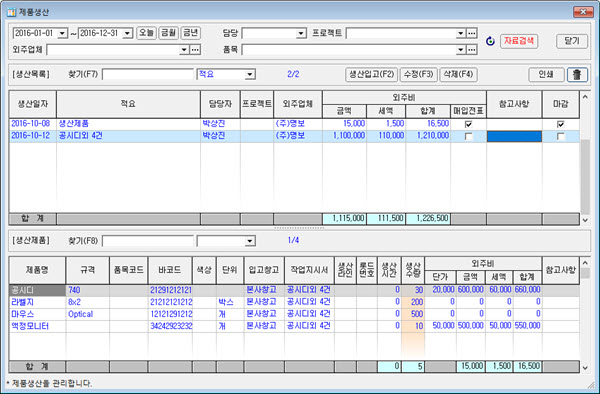The width and height of the screenshot is (600, 394).
Task: Expand the 외주업체 combo box arrow
Action: [x=184, y=50]
